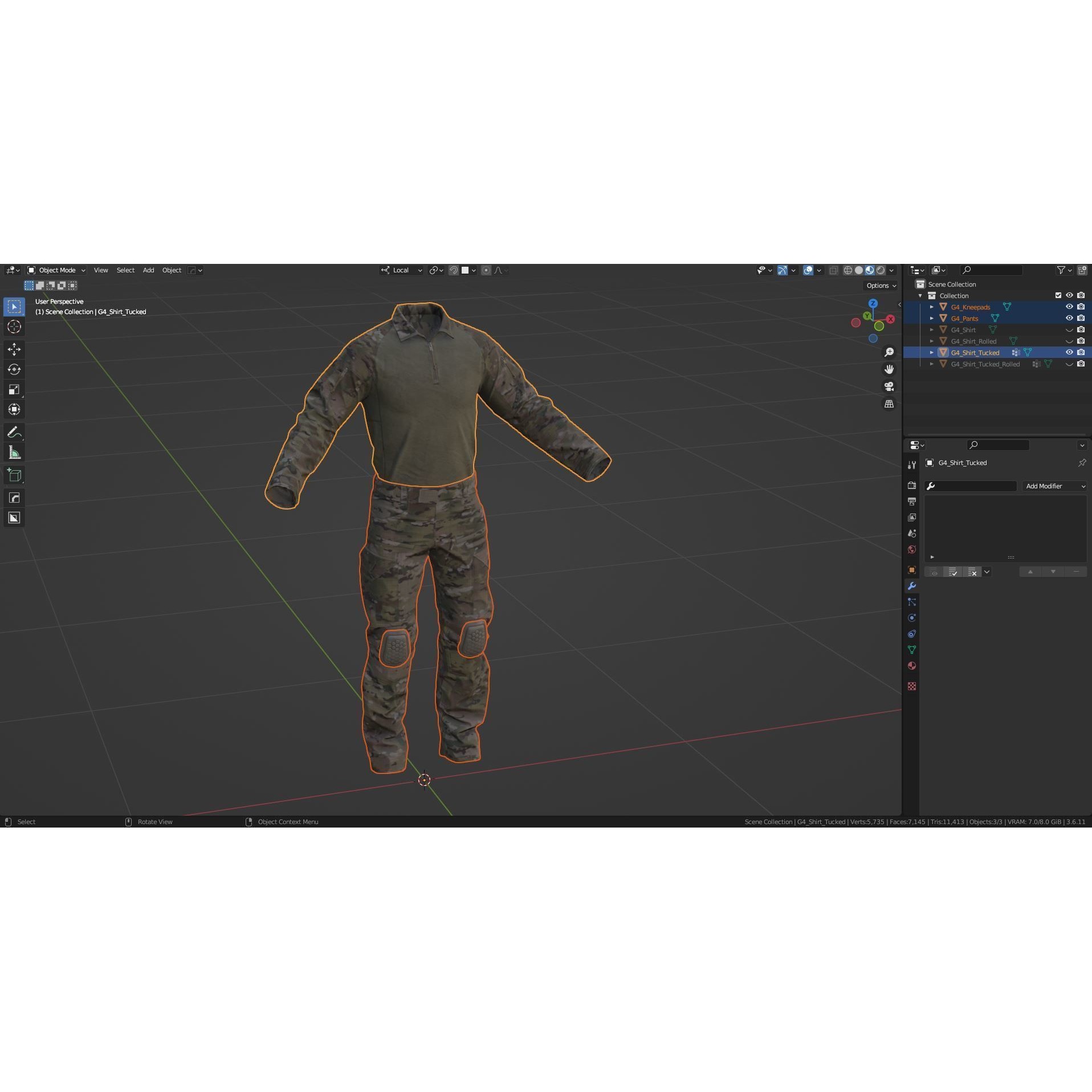Click the white color swatch in the header
1092x1092 pixels.
(464, 270)
